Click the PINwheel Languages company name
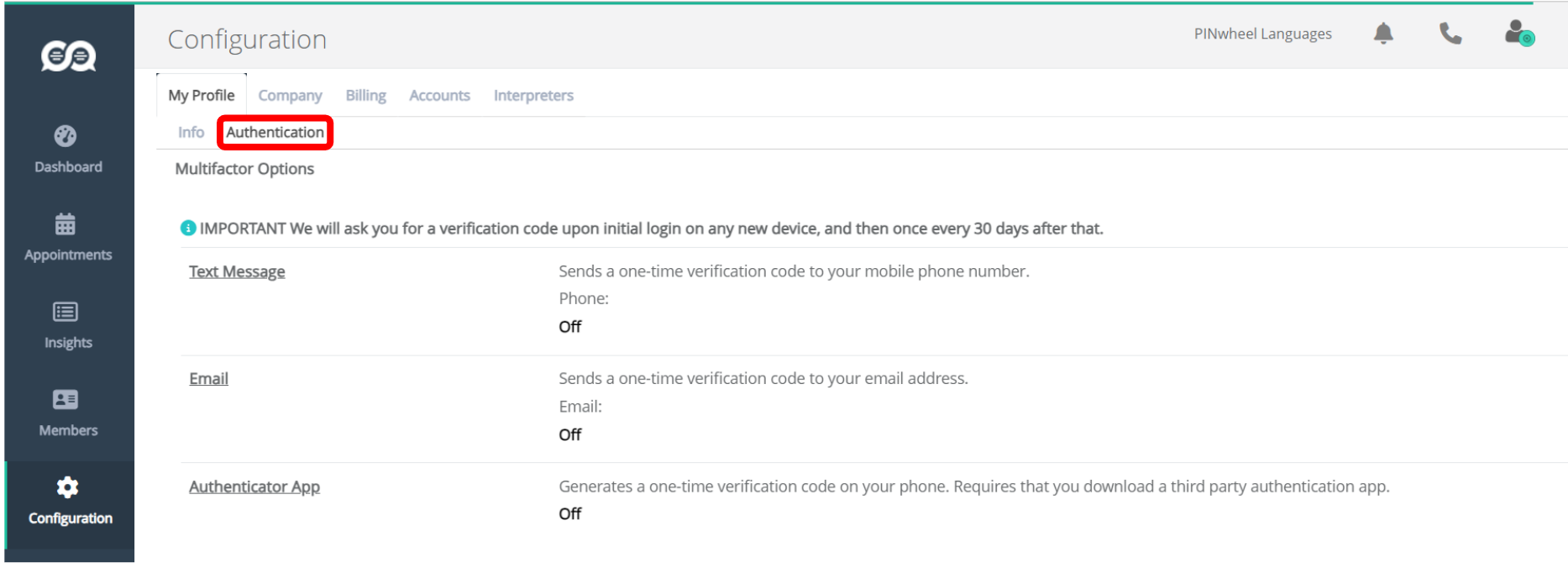Viewport: 1568px width, 563px height. (x=1262, y=34)
